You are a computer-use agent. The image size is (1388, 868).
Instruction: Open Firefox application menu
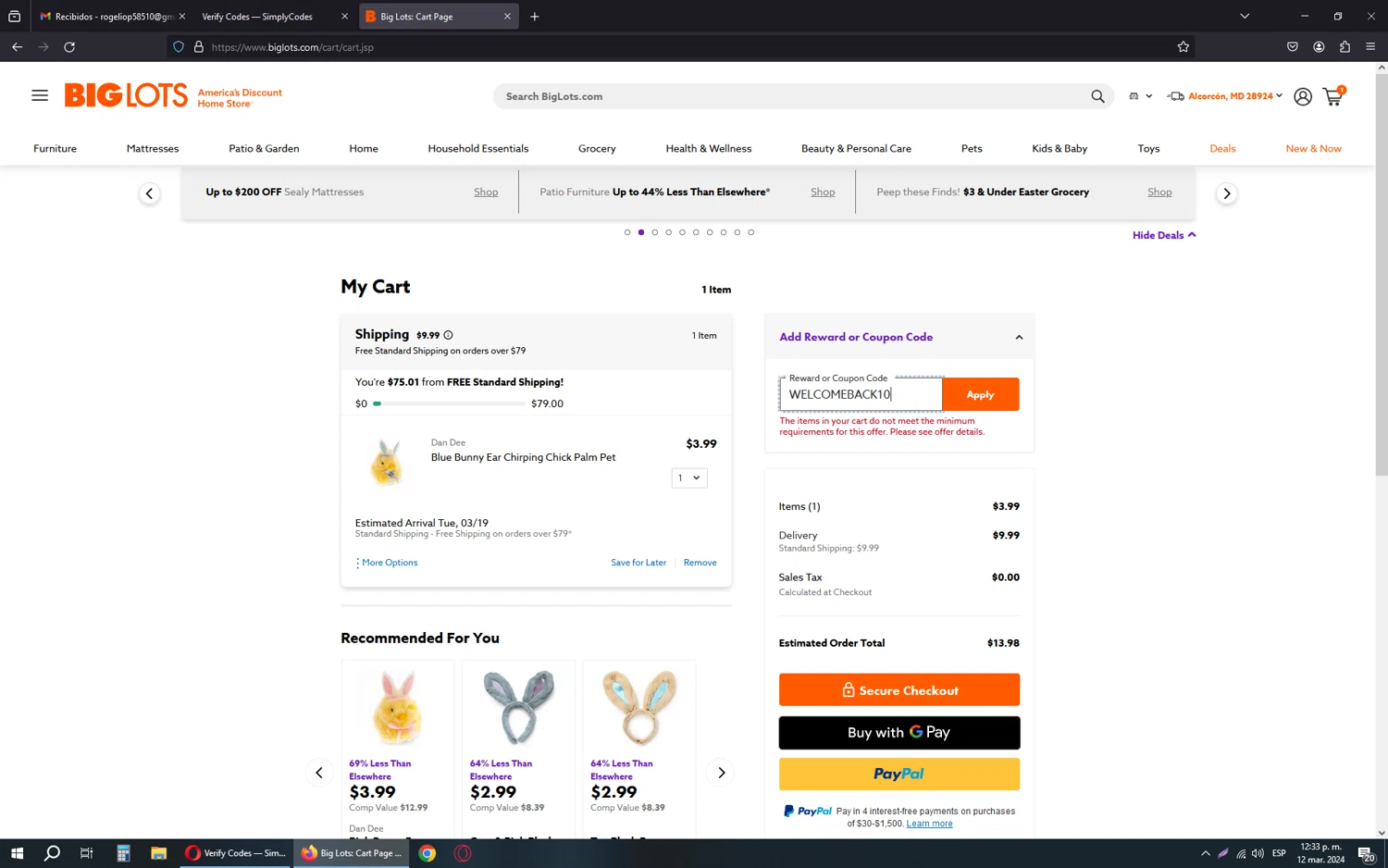click(1370, 47)
